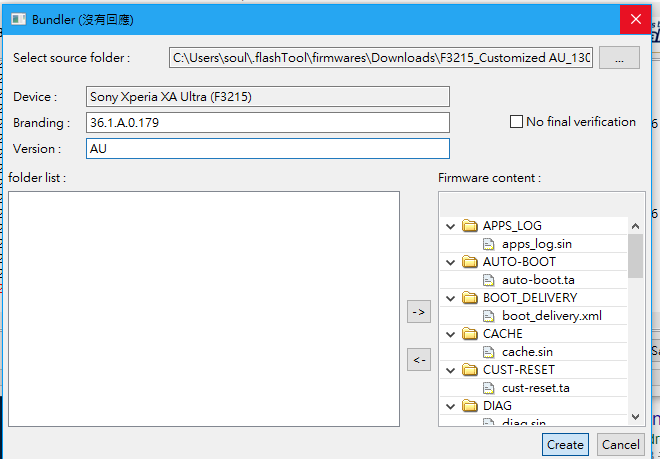Click the Firmware content scrollbar thumb
Screen dimensions: 660x459
[x=635, y=256]
